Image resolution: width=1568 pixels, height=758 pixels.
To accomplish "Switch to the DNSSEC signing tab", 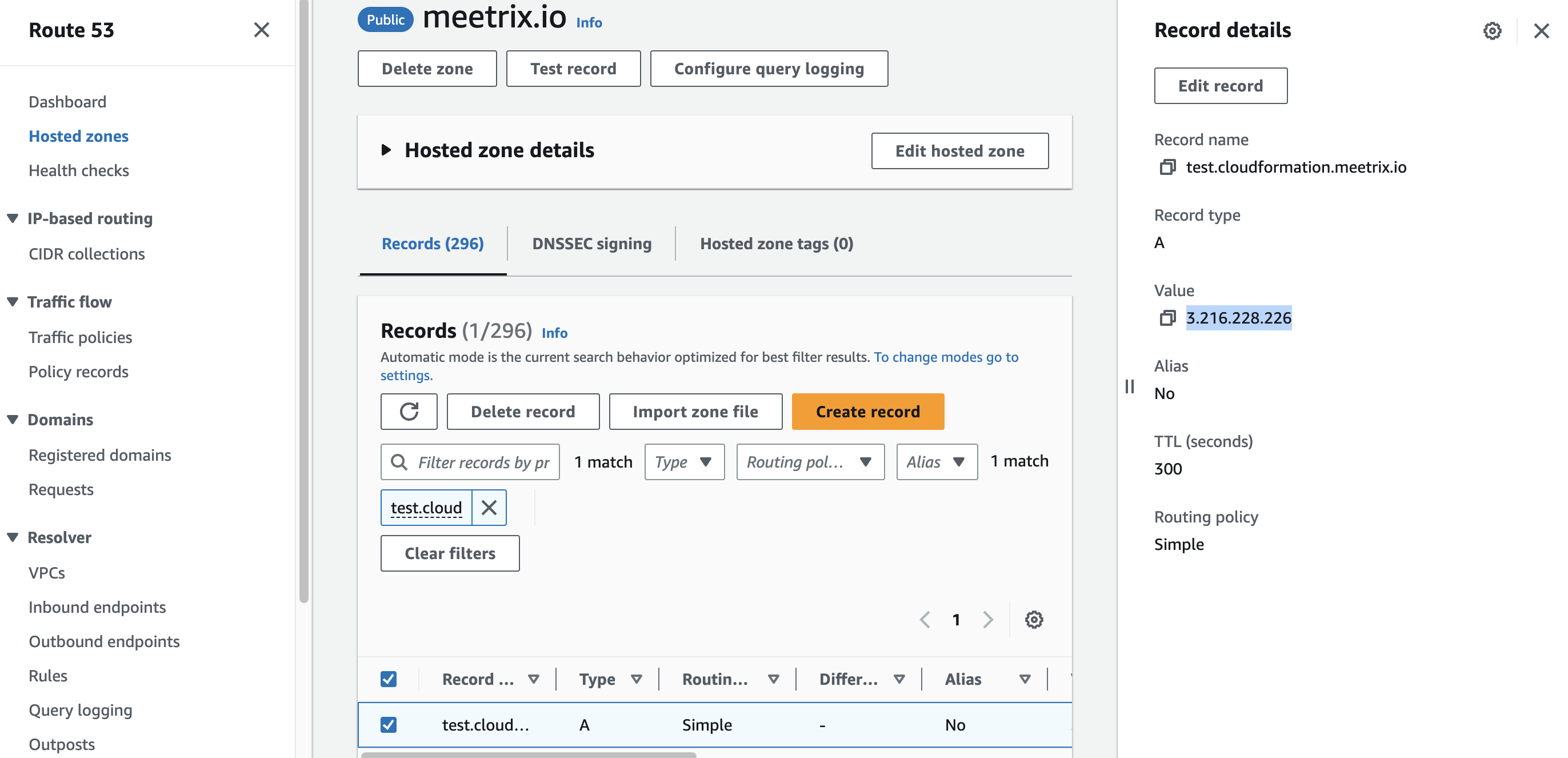I will tap(591, 244).
